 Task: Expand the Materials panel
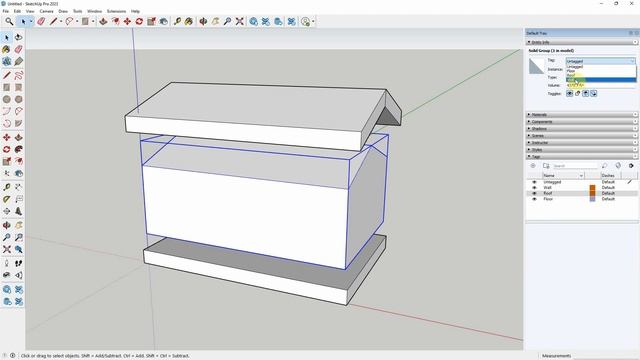pyautogui.click(x=582, y=115)
